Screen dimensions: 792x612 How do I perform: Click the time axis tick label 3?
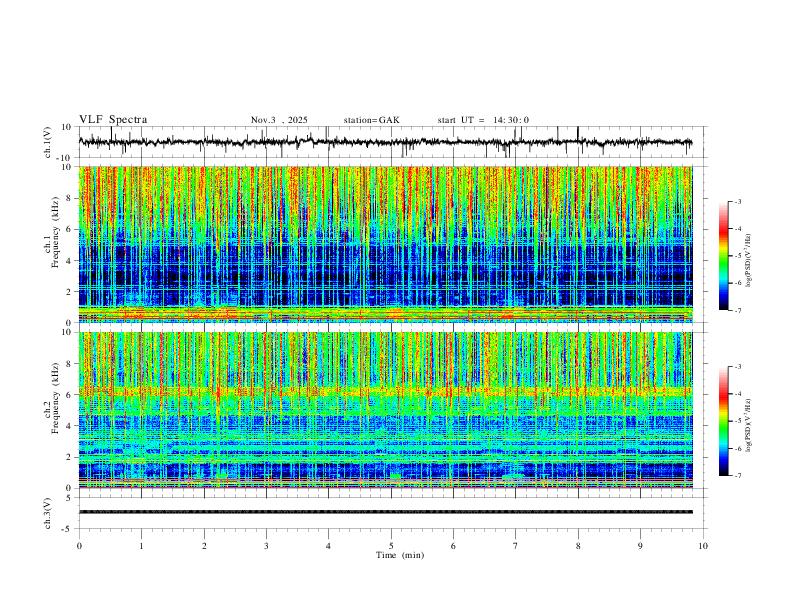(266, 546)
